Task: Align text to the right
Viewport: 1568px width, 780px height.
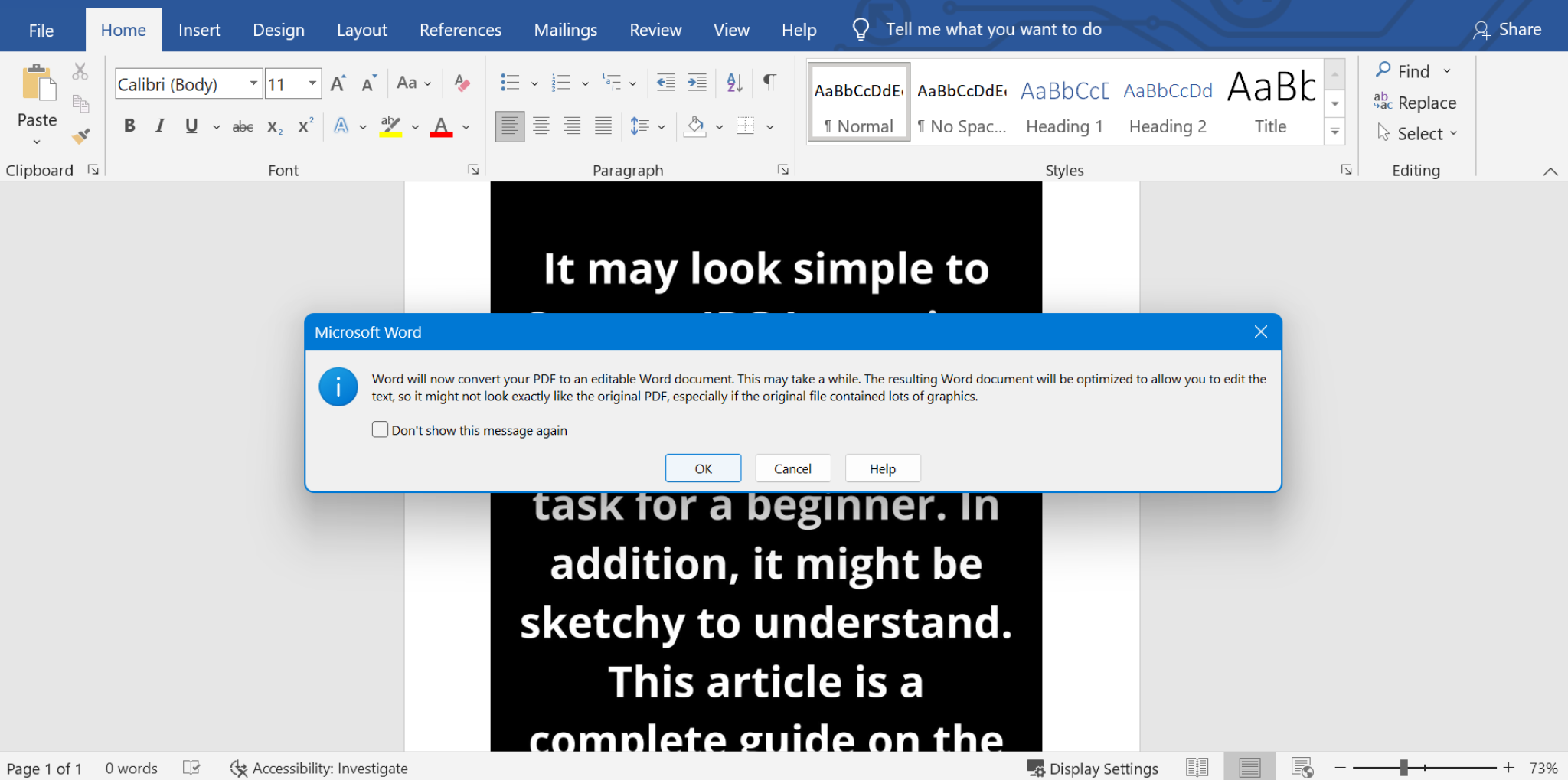Action: pyautogui.click(x=572, y=126)
